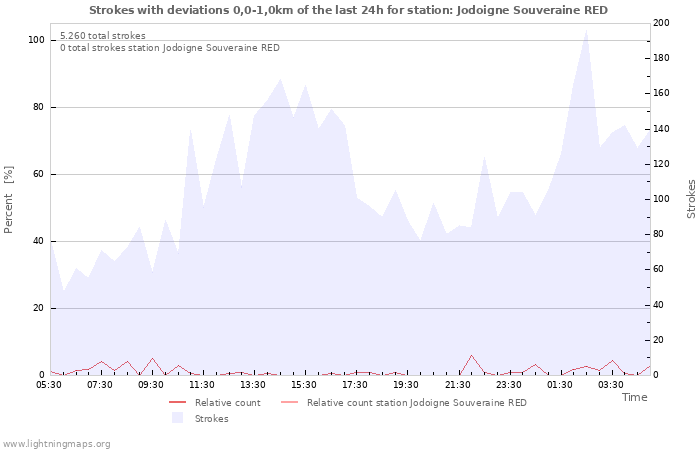Click the 11:30 time axis label
Screen dimensions: 700x450
click(202, 385)
